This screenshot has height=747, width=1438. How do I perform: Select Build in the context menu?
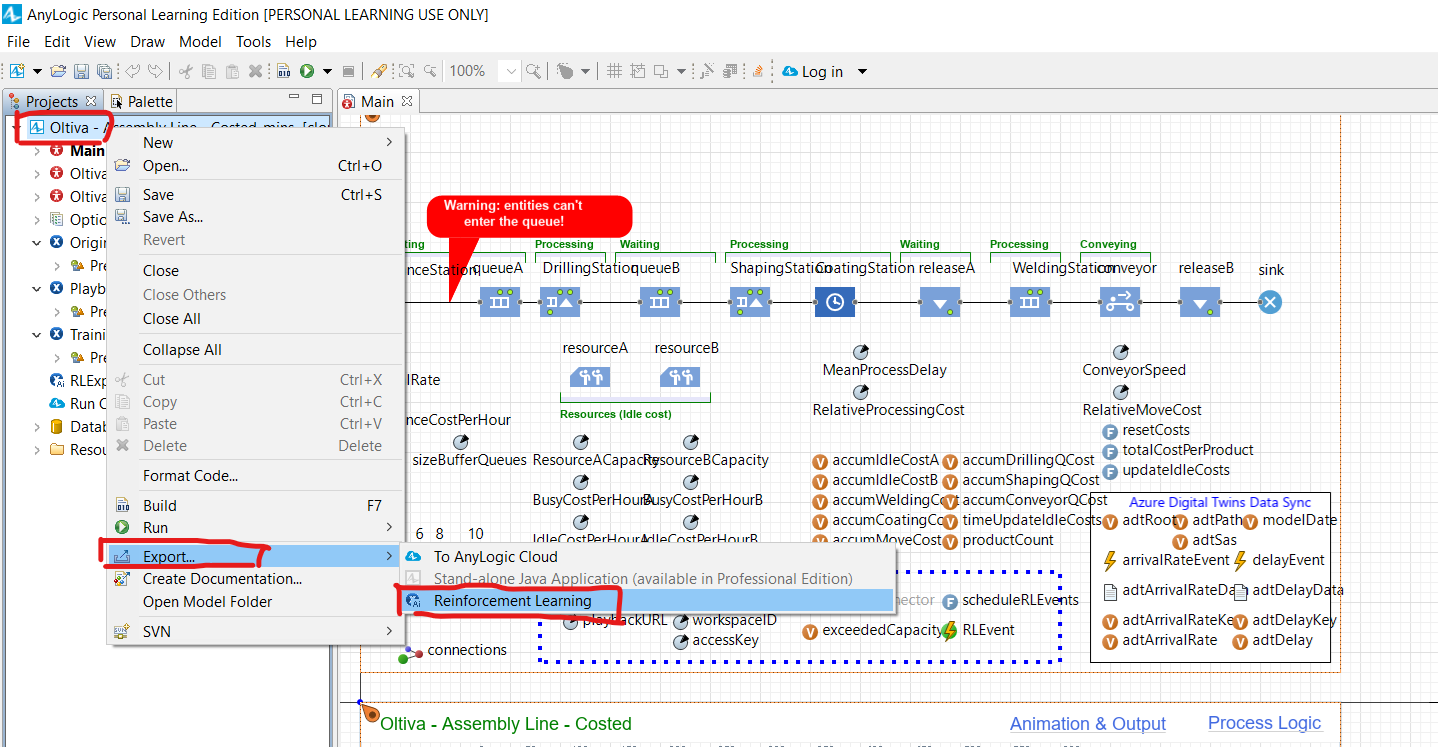[257, 506]
